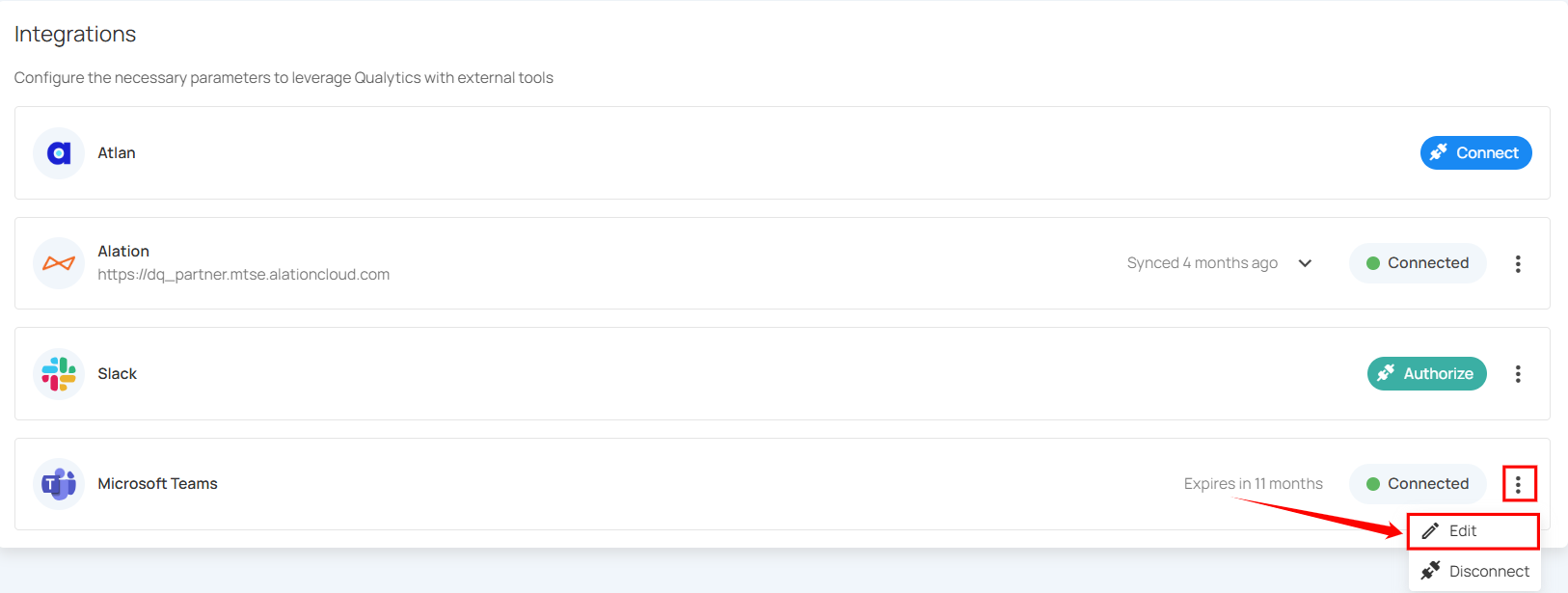The height and width of the screenshot is (593, 1568).
Task: Click the Microsoft Teams Connected status badge
Action: coord(1417,484)
